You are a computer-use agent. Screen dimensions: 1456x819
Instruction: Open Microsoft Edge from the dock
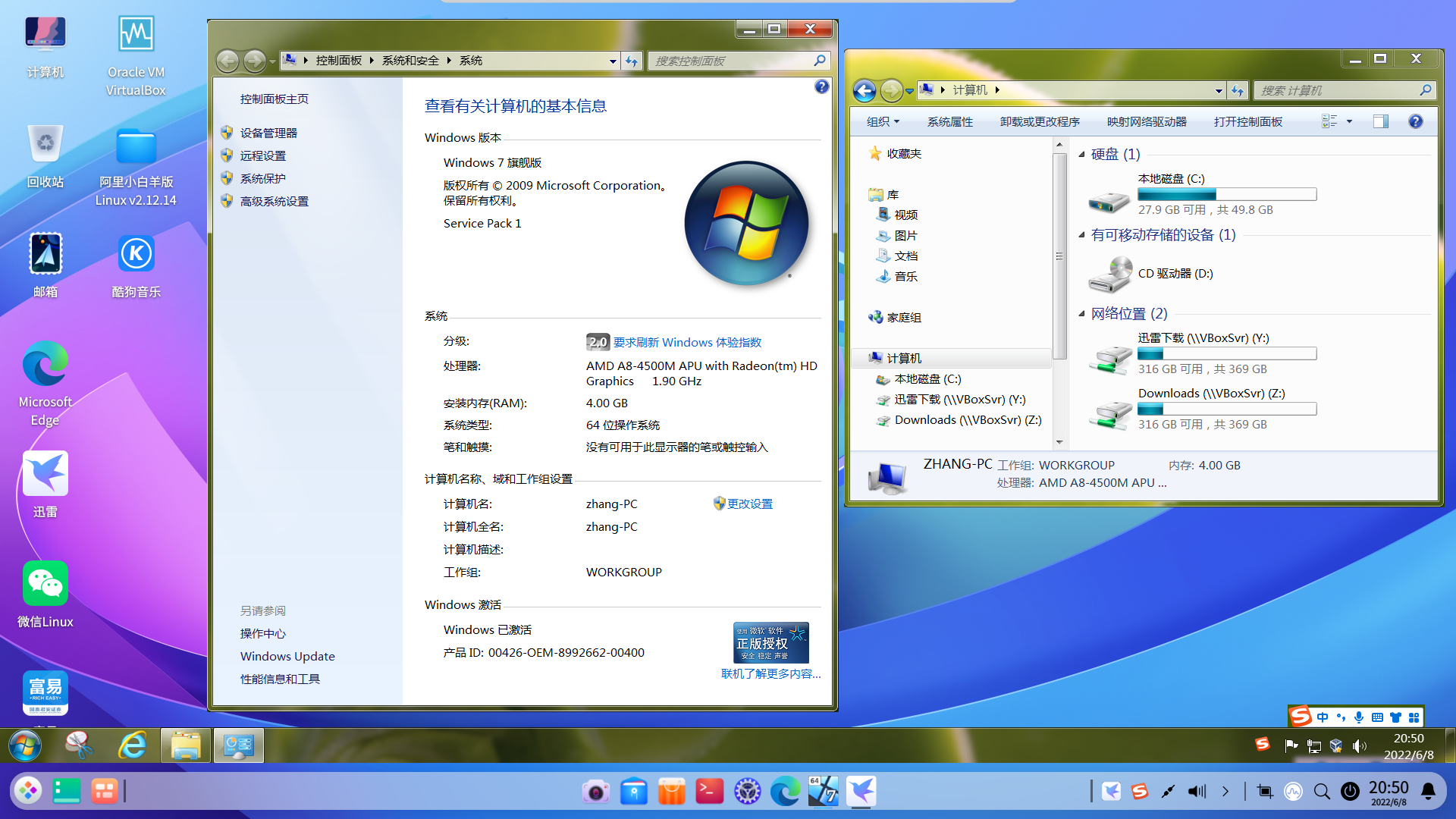click(785, 791)
